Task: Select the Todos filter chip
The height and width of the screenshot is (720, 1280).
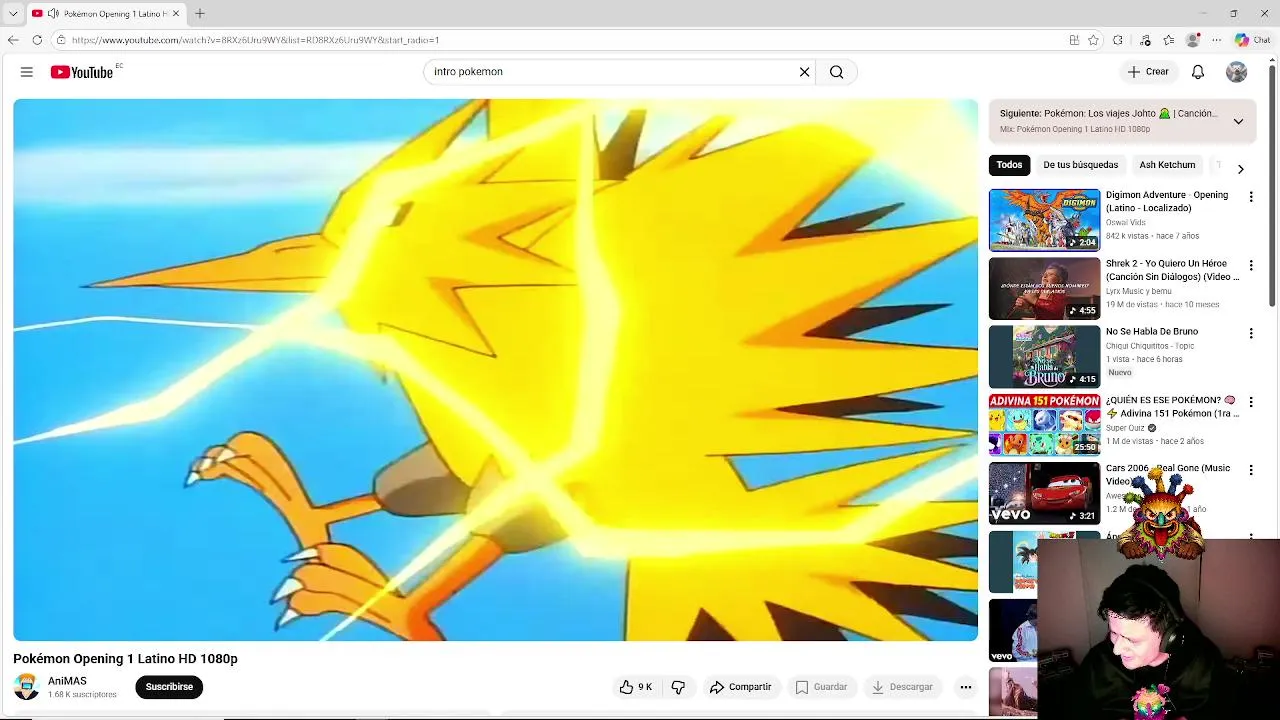Action: tap(1010, 165)
